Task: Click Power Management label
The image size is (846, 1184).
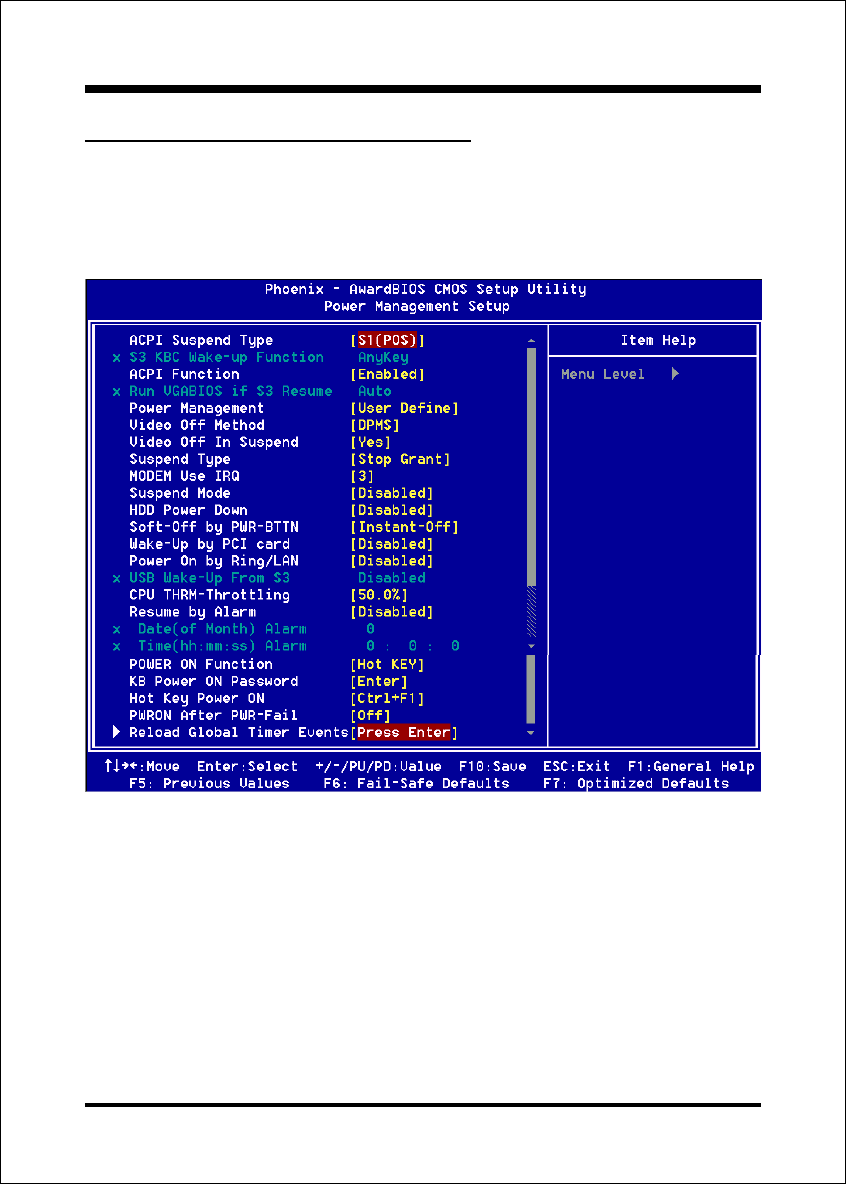Action: pos(196,409)
